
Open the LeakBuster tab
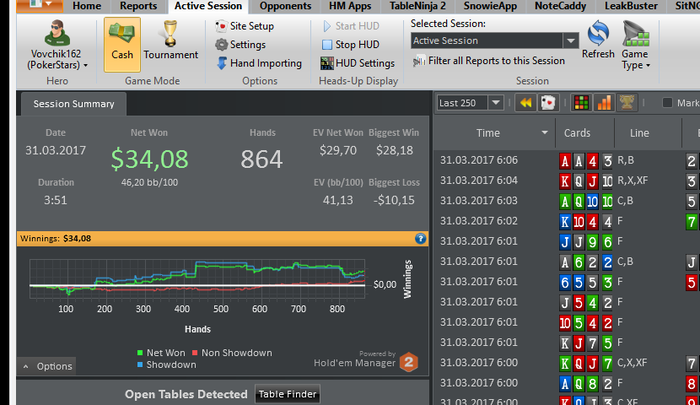tap(631, 6)
